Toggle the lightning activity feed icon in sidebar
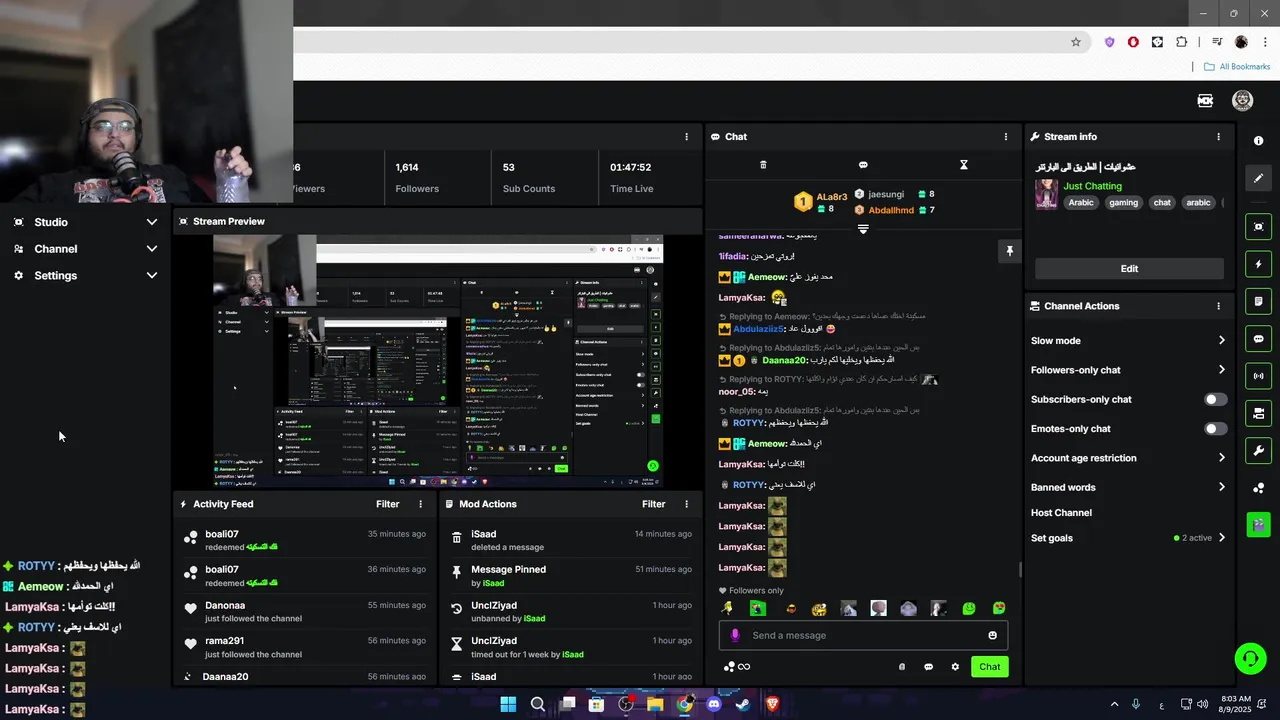 point(1259,264)
